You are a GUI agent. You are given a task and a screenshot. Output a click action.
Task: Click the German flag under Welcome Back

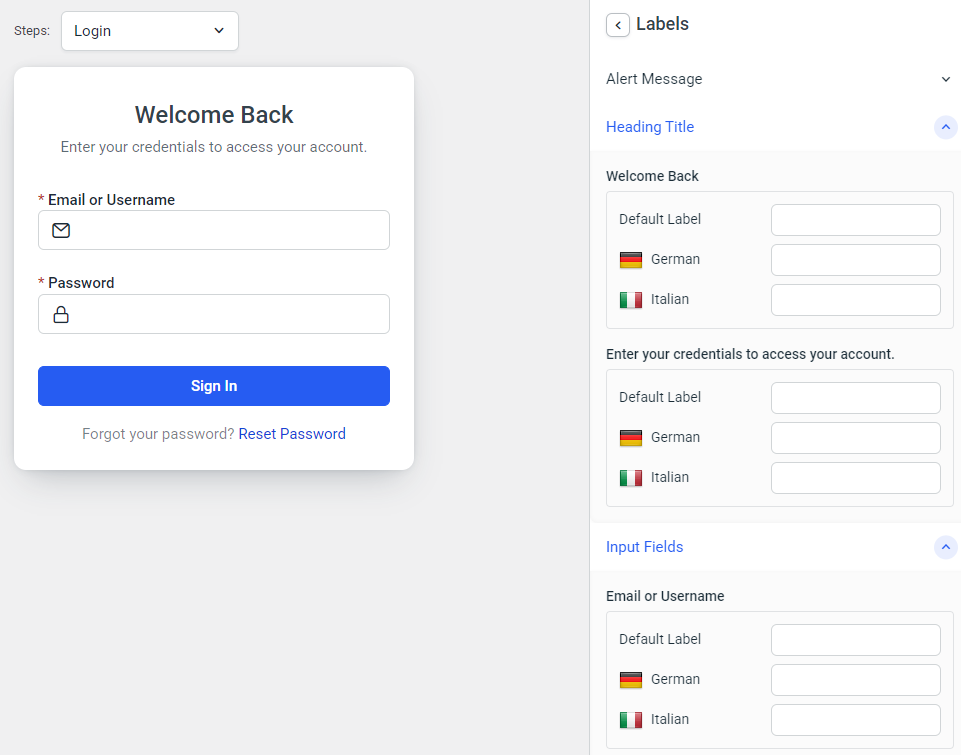click(631, 259)
